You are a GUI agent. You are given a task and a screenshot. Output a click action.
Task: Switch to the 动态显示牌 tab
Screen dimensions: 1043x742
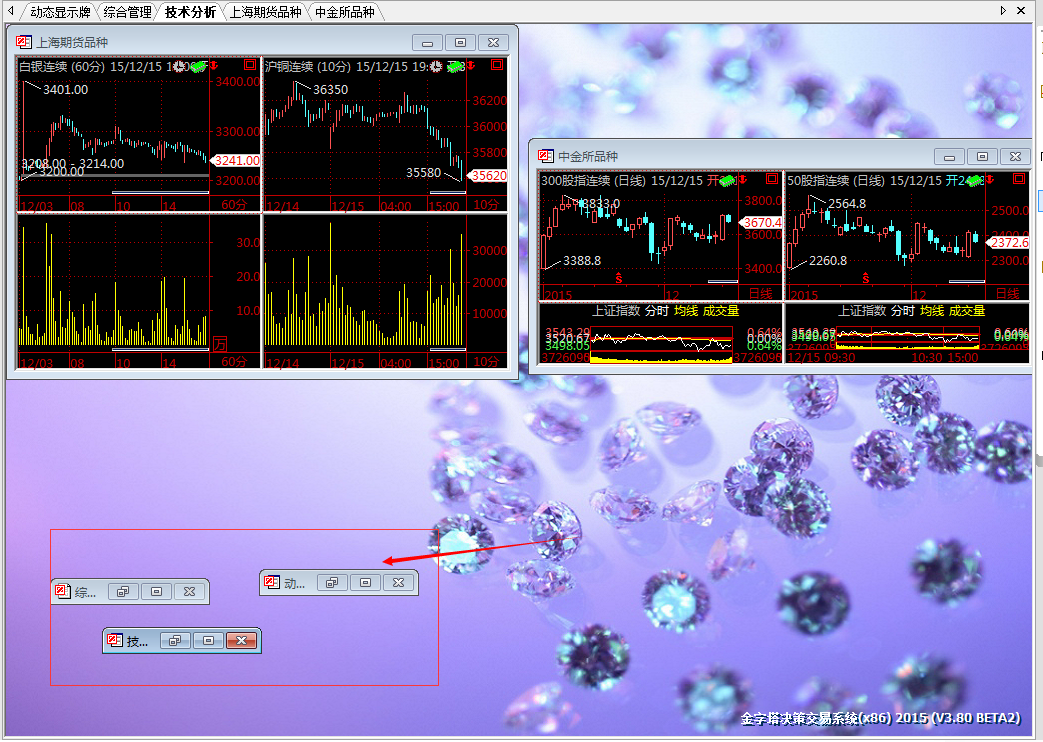60,12
